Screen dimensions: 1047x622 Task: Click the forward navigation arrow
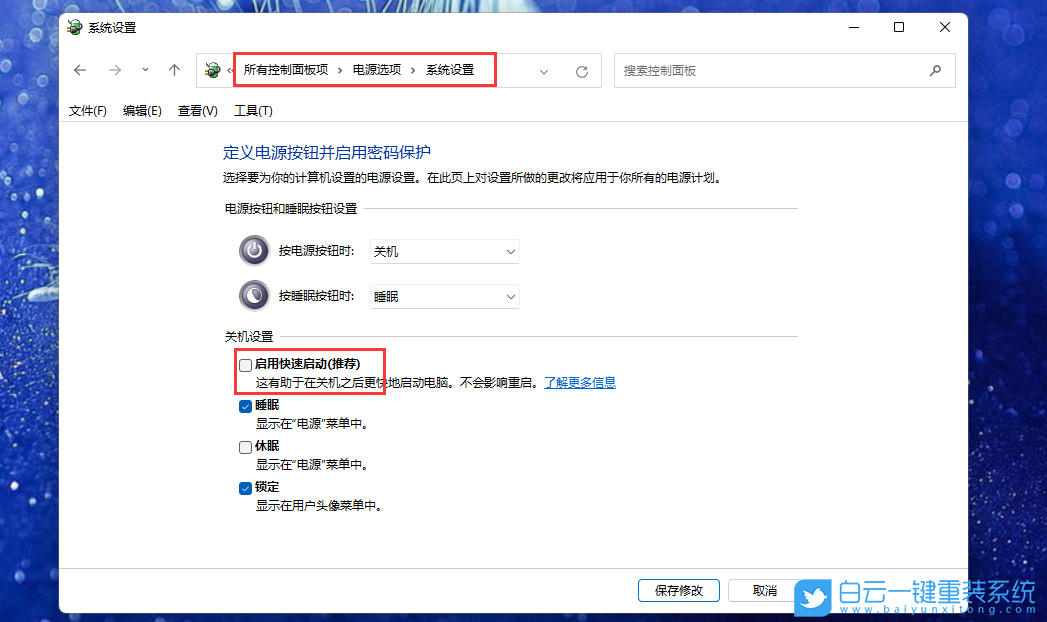(x=114, y=69)
